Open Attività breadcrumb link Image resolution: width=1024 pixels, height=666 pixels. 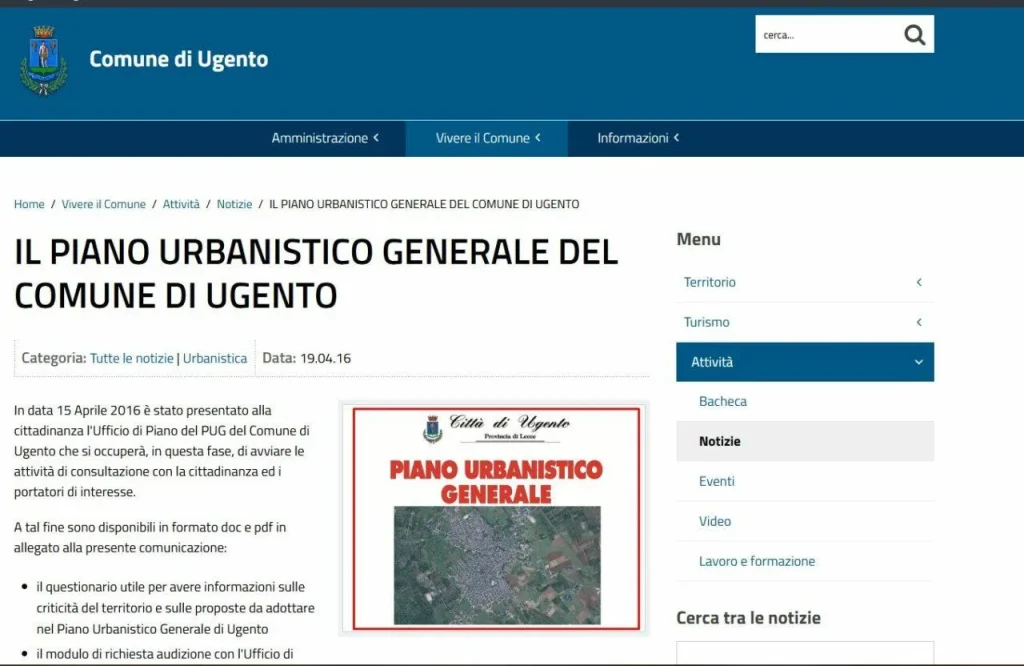(181, 204)
